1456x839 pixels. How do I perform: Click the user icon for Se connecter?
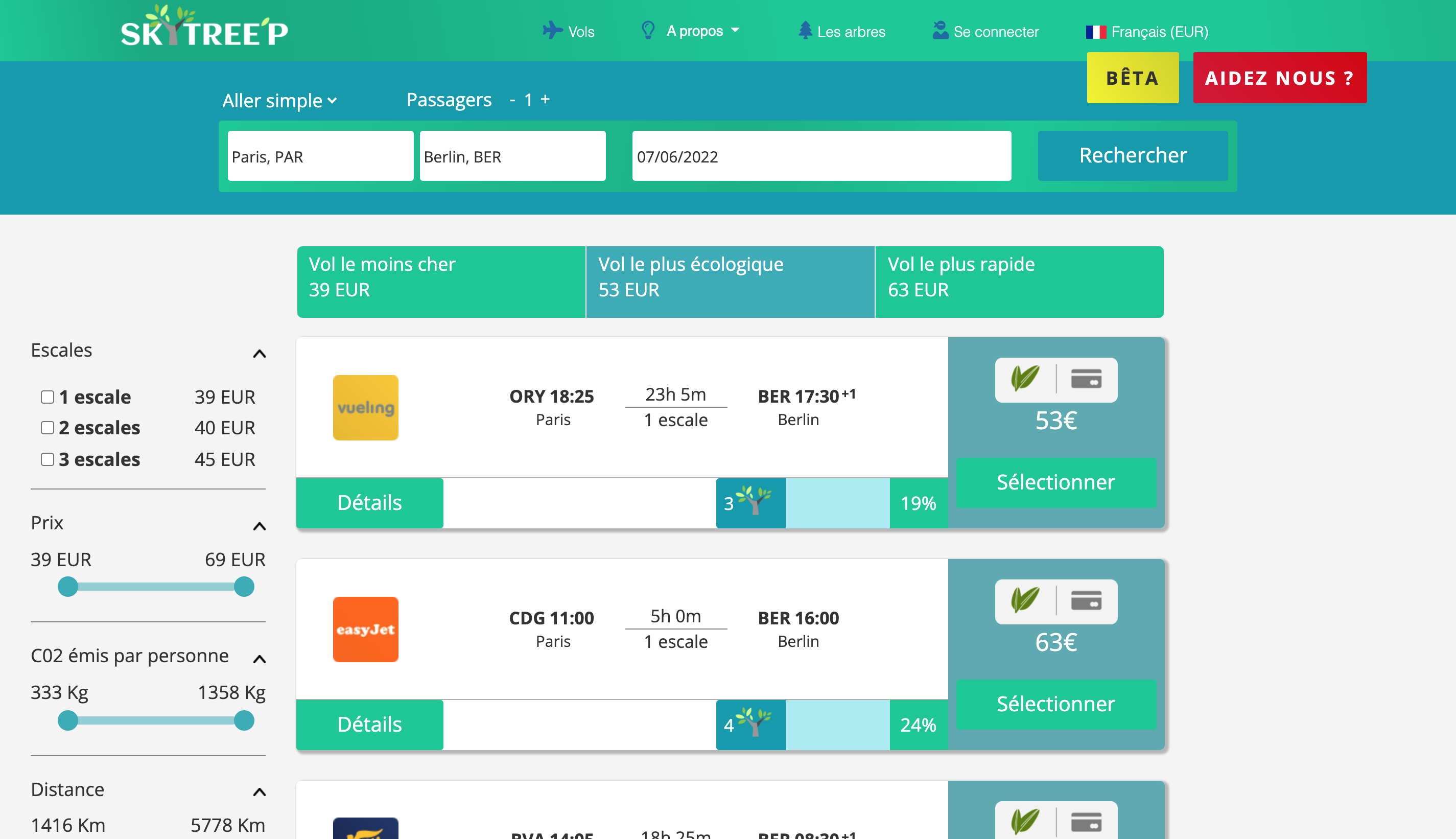tap(940, 31)
